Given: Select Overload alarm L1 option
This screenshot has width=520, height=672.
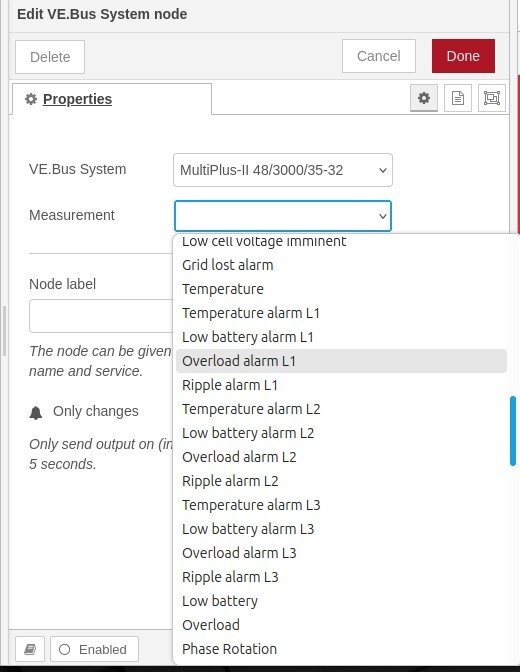Looking at the screenshot, I should coord(341,361).
